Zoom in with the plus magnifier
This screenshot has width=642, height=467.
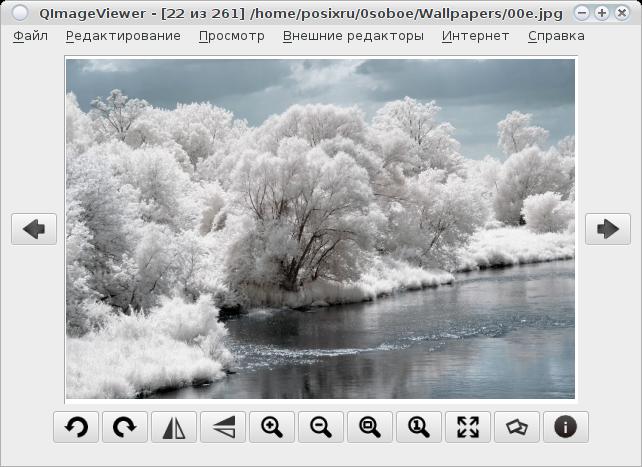pyautogui.click(x=272, y=427)
